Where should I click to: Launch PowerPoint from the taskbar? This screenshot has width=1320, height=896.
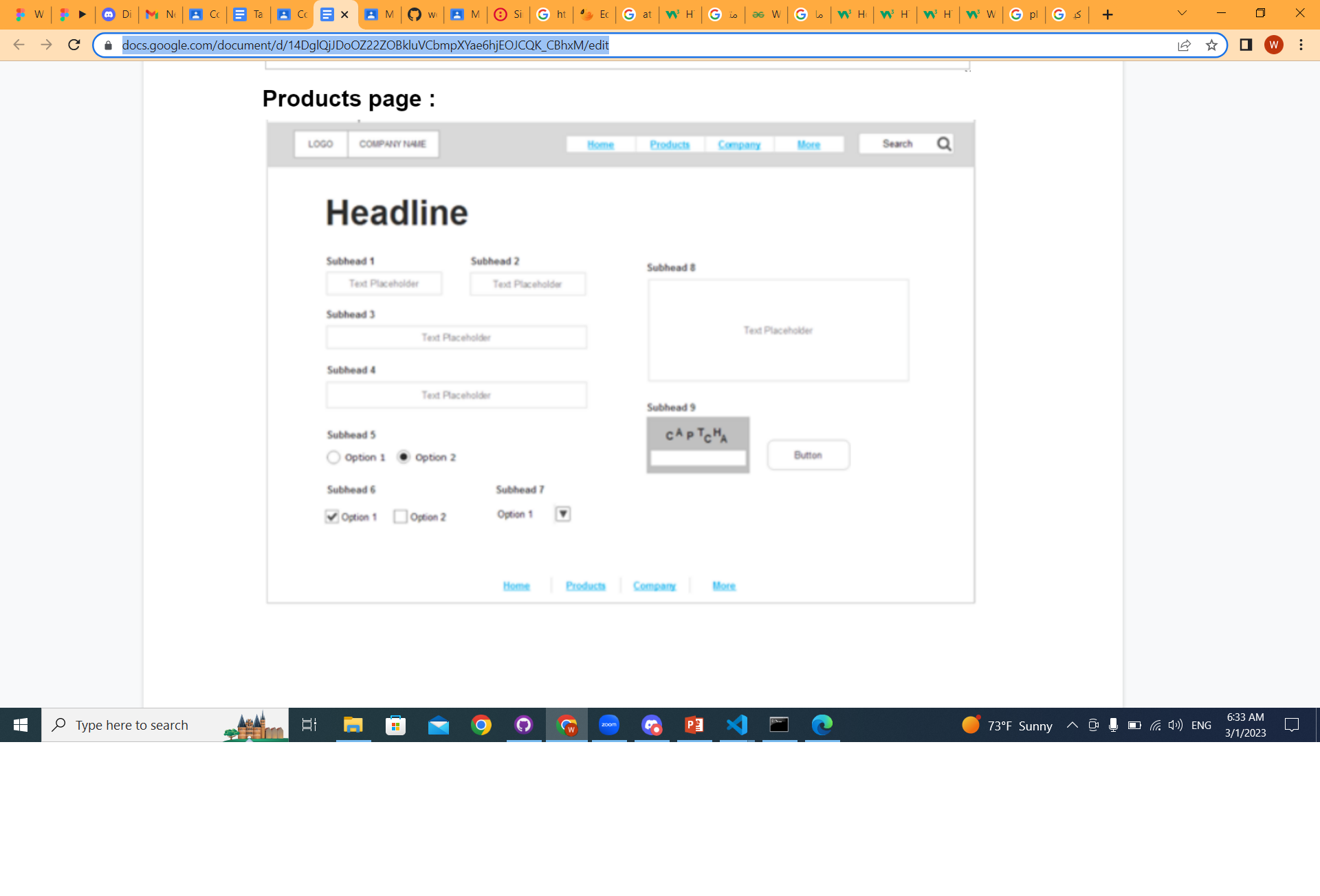click(x=694, y=725)
